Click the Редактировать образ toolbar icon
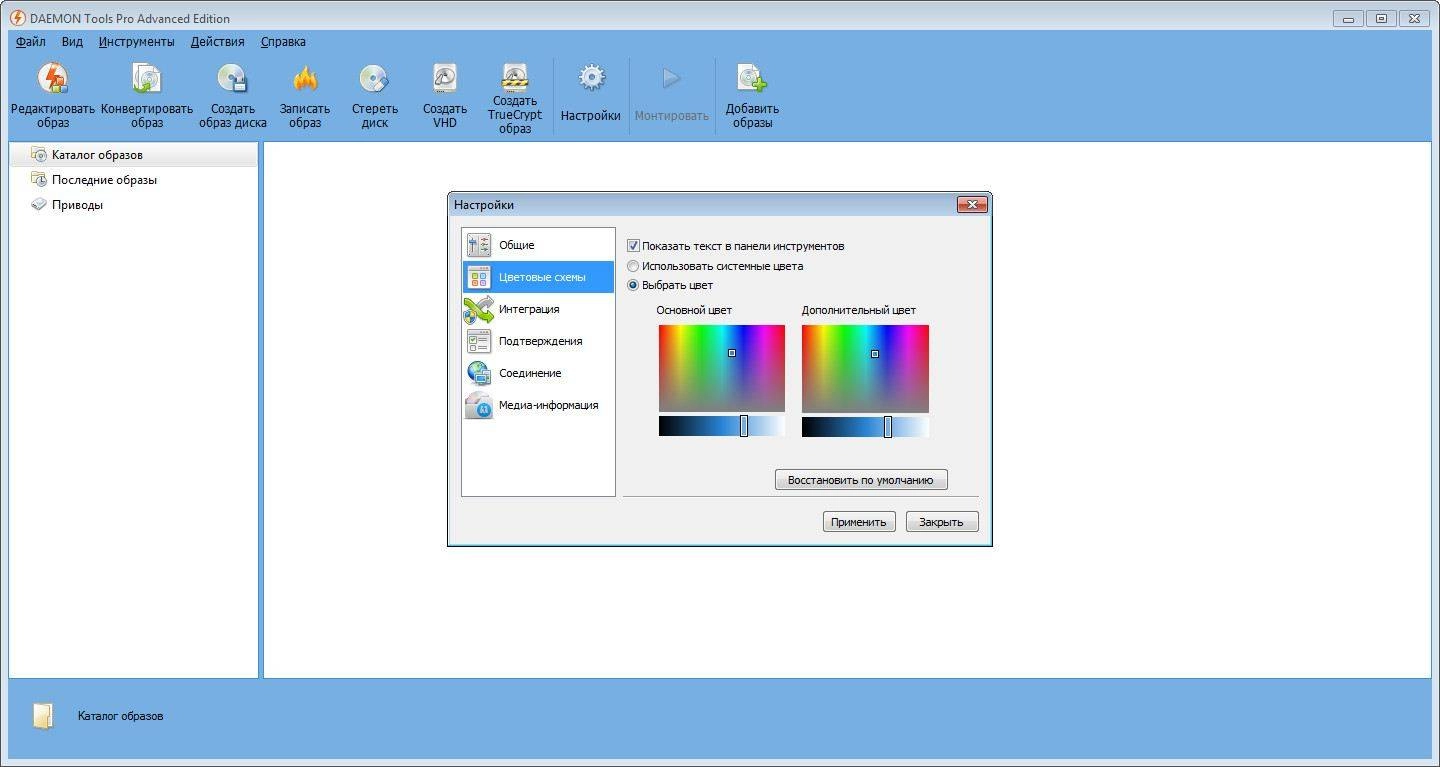This screenshot has height=767, width=1440. [52, 78]
